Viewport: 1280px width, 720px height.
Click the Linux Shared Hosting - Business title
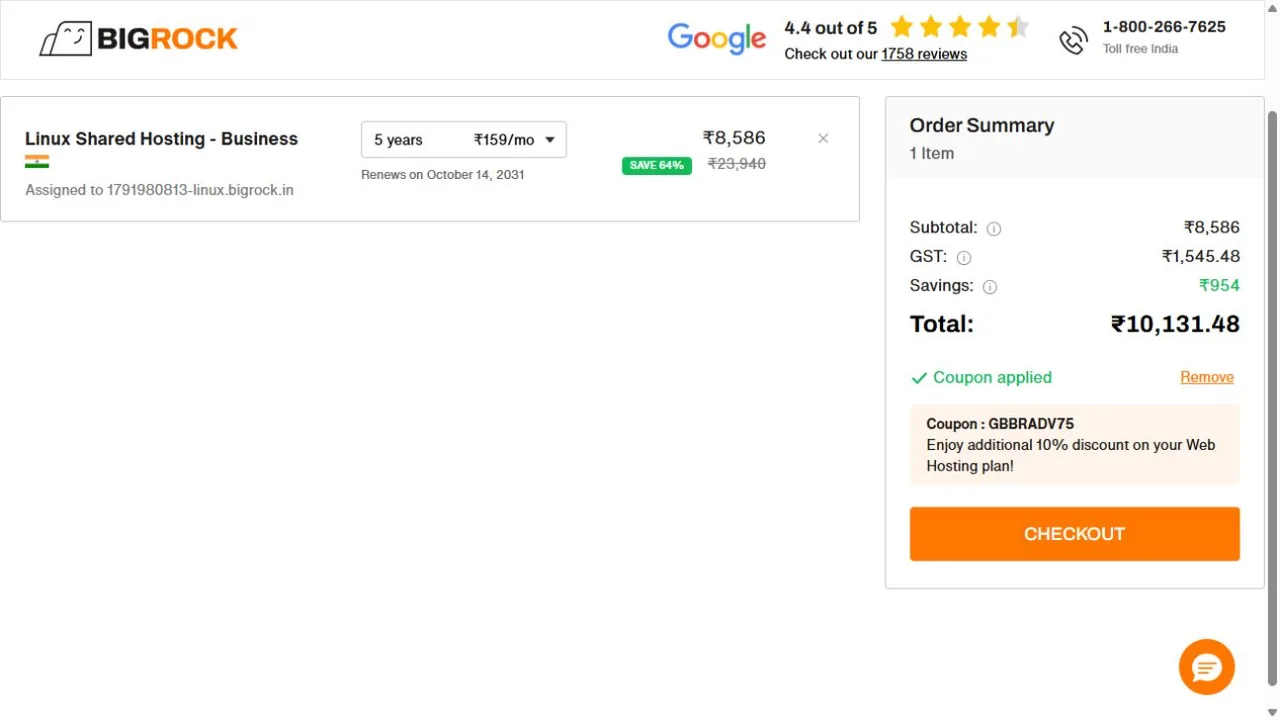pos(161,139)
